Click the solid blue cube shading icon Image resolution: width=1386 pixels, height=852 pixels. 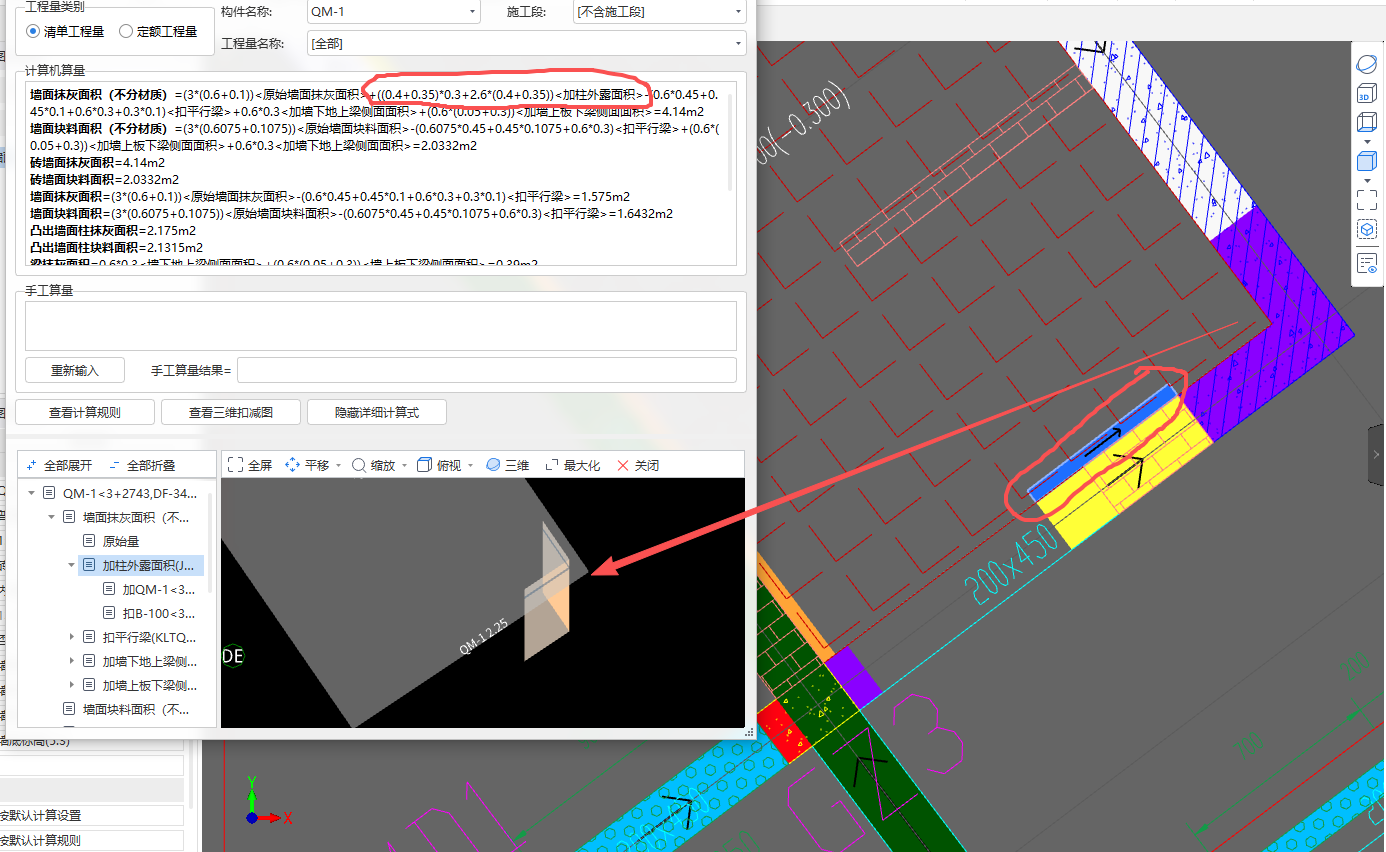pos(1367,161)
